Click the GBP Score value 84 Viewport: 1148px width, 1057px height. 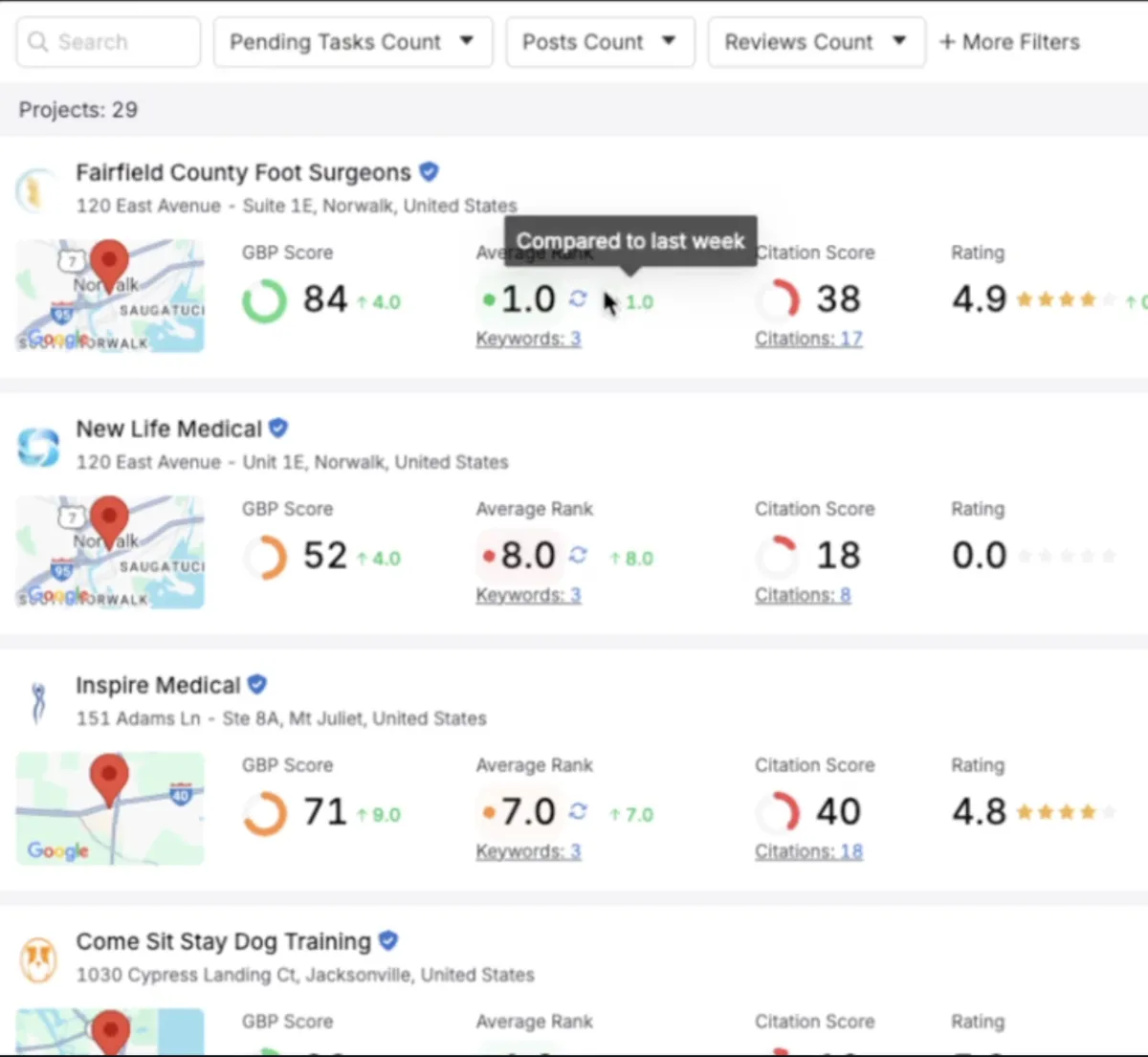(x=325, y=299)
